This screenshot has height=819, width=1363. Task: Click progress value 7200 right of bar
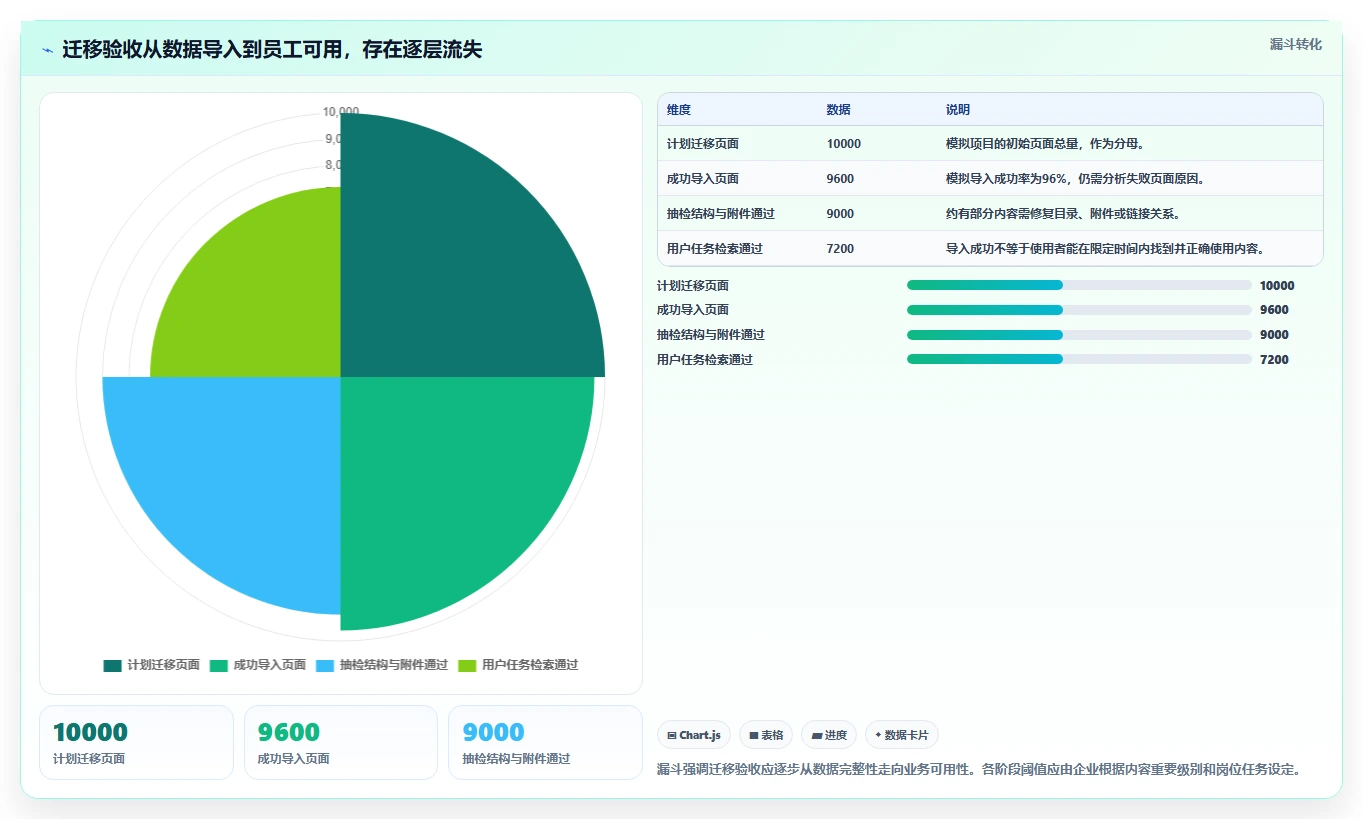[1274, 360]
